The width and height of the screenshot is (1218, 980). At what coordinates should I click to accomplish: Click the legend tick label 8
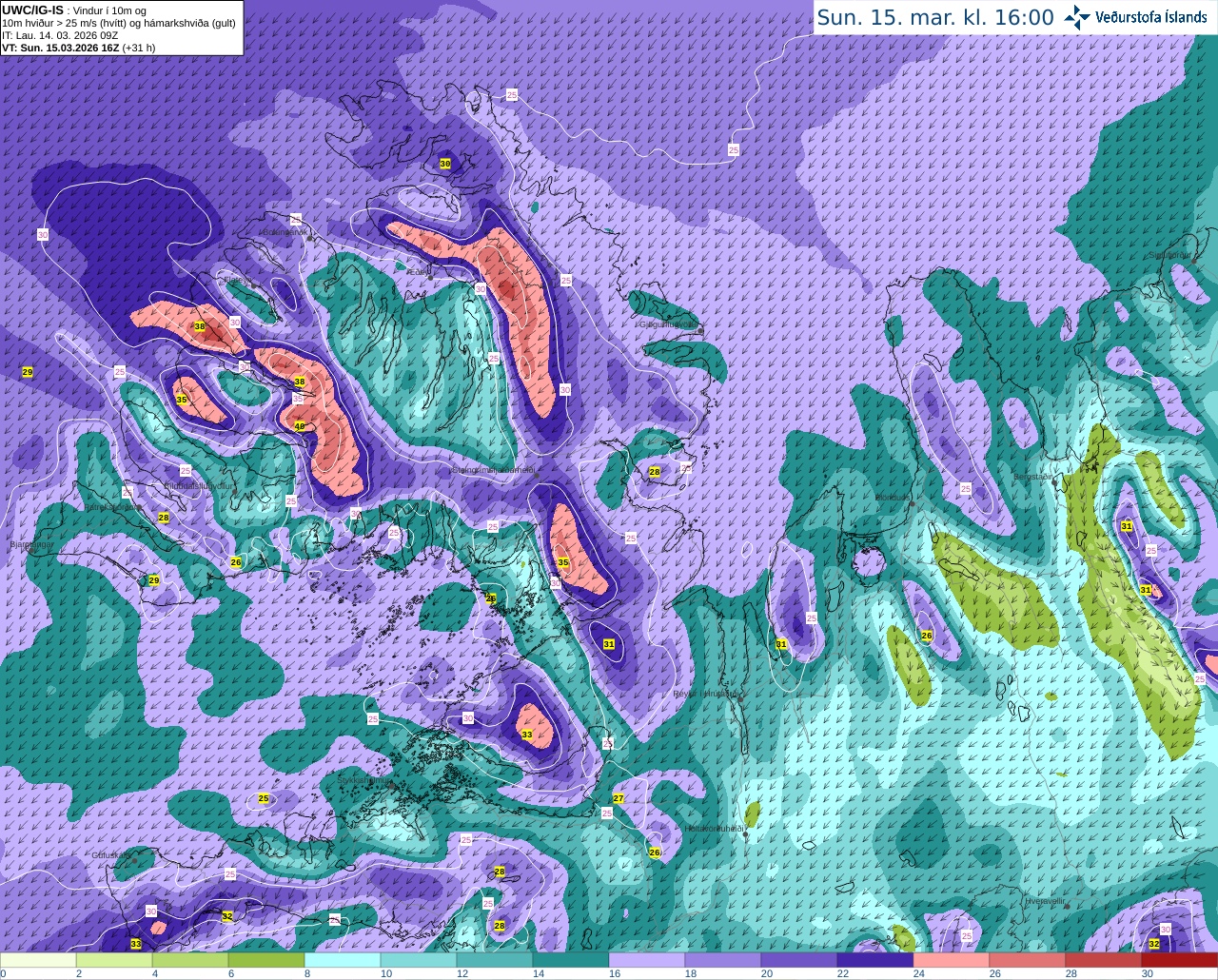pyautogui.click(x=307, y=973)
